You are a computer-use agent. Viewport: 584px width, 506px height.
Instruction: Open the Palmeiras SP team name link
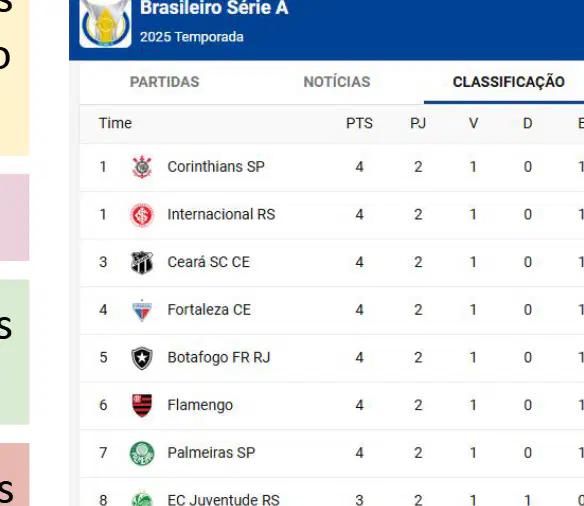tap(211, 453)
